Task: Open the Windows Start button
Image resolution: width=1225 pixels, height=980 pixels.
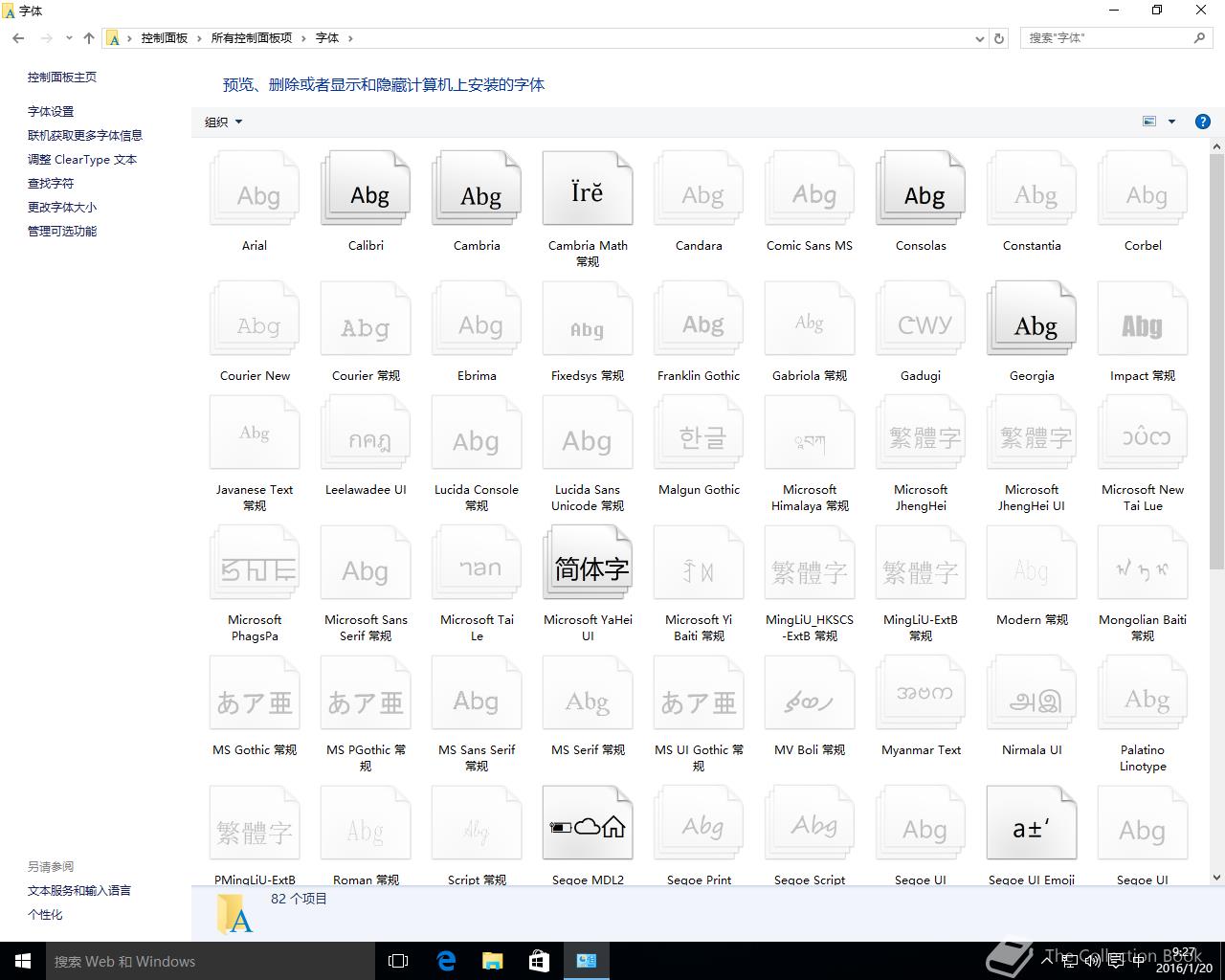Action: click(23, 961)
